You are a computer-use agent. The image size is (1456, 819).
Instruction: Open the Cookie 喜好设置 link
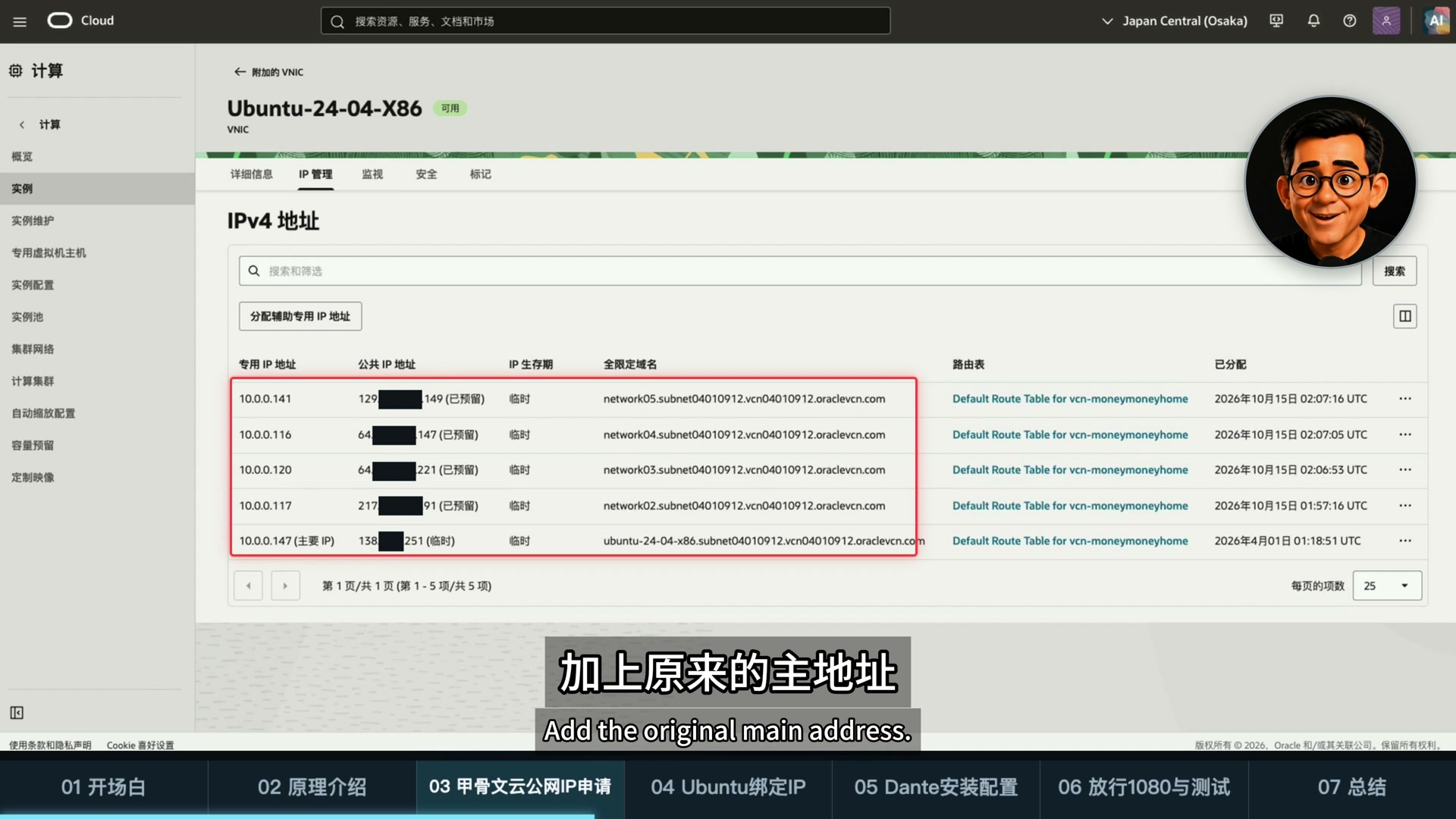coord(140,745)
